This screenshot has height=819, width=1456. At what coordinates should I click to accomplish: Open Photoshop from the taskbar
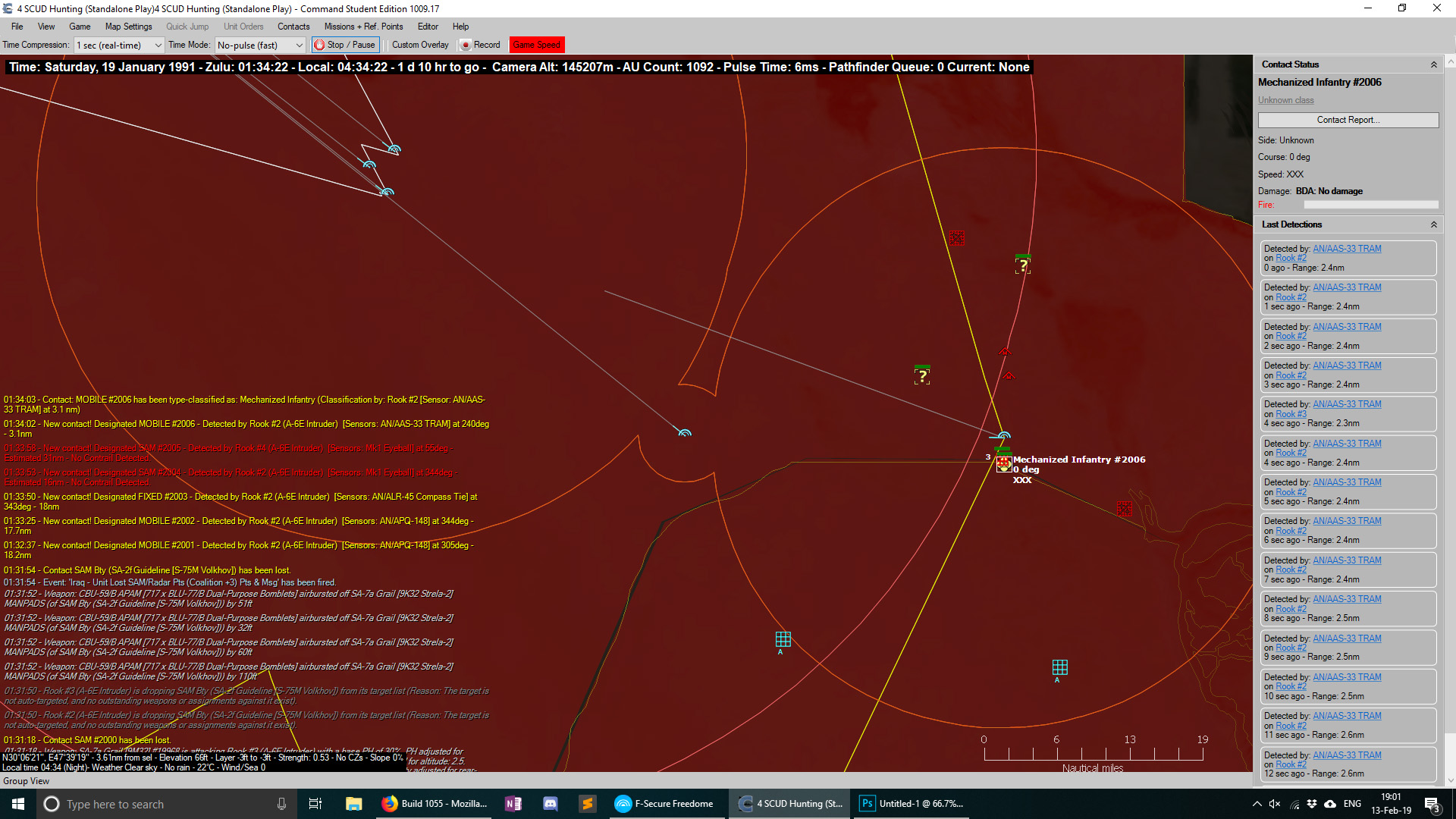pyautogui.click(x=867, y=803)
